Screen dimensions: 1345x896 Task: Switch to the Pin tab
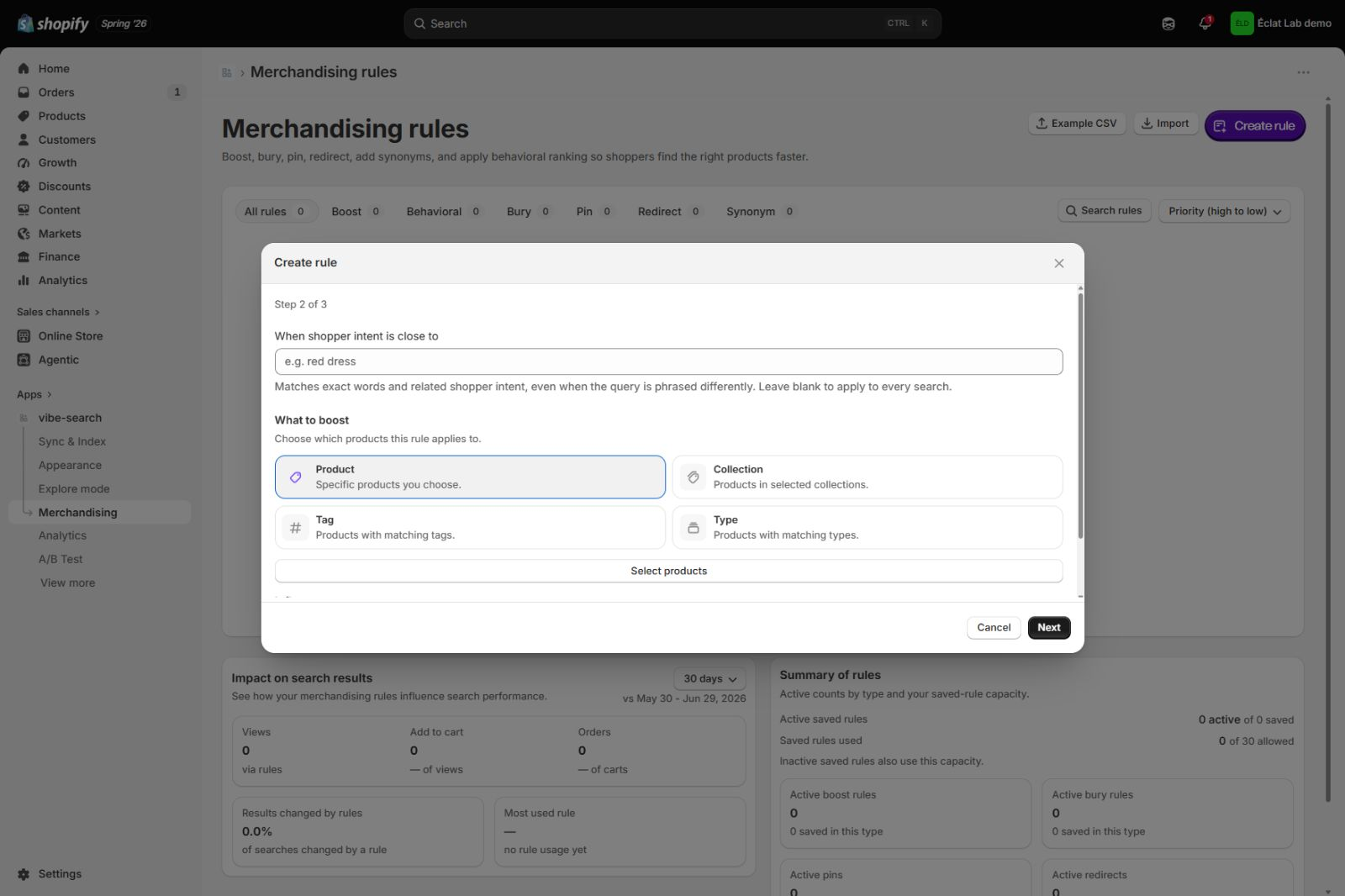point(594,212)
